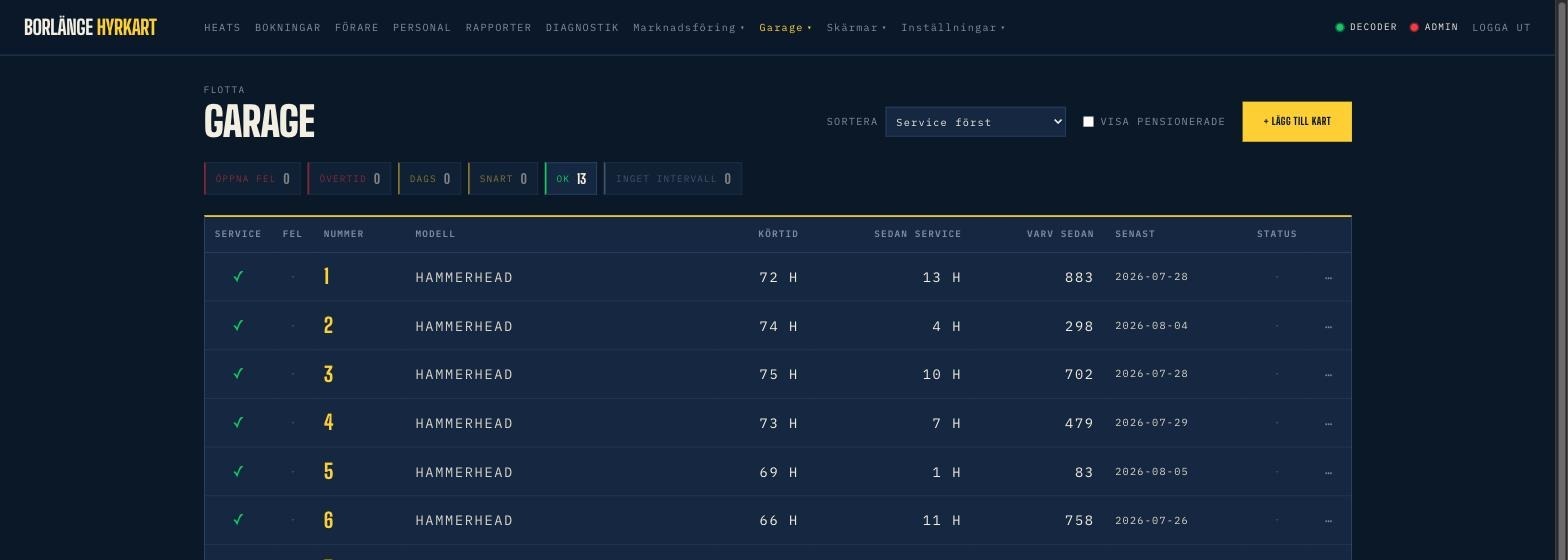Click the date 2026-08-05
The height and width of the screenshot is (560, 1568).
(x=1152, y=472)
